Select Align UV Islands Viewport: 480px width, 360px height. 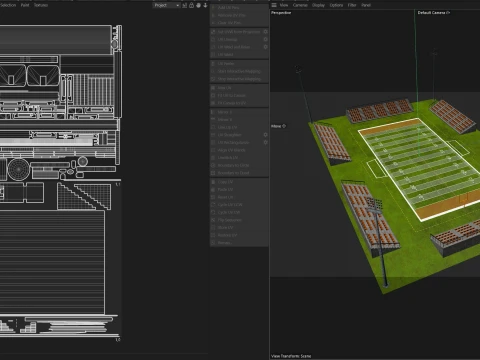[x=239, y=150]
